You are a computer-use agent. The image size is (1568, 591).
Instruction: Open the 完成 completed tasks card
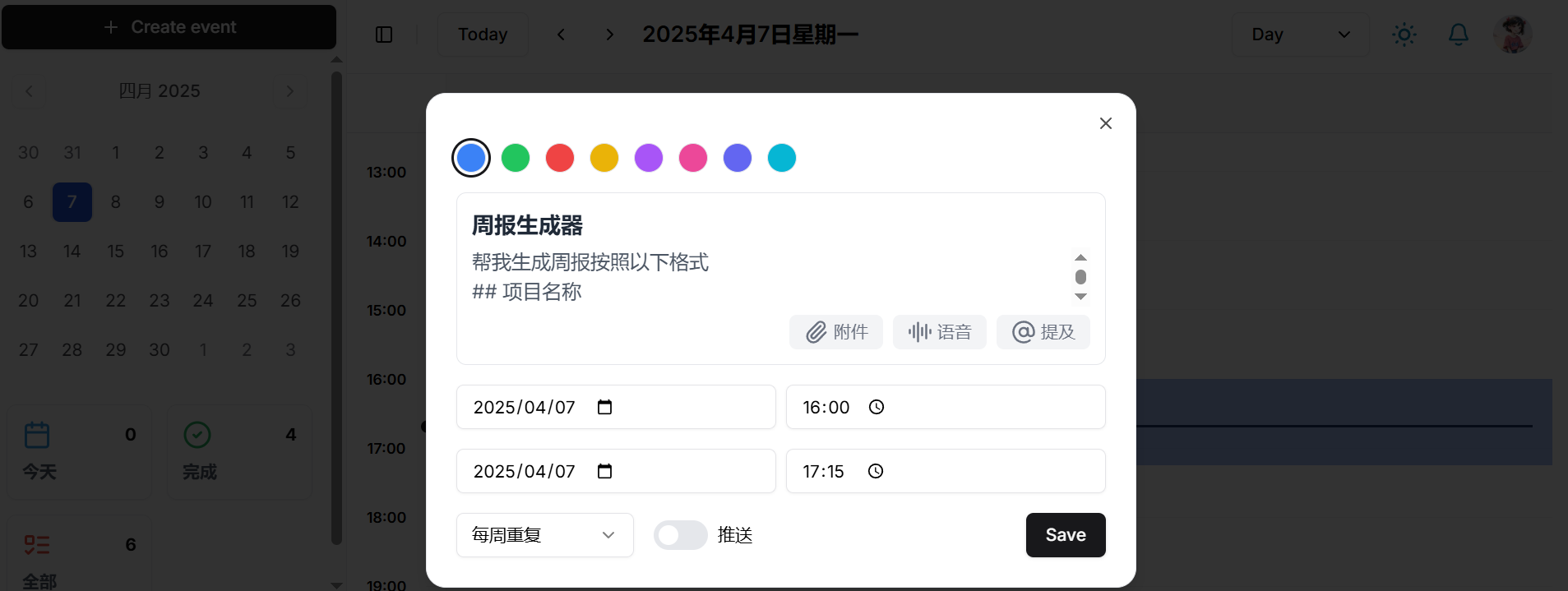pyautogui.click(x=240, y=452)
